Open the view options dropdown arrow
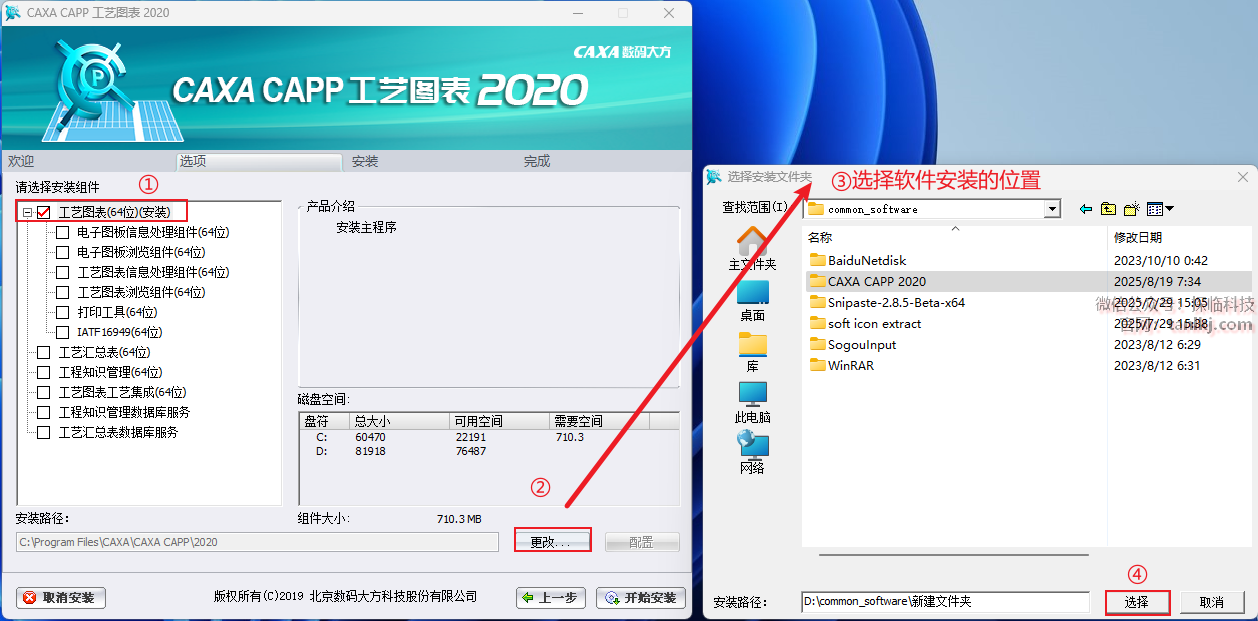 (1169, 209)
